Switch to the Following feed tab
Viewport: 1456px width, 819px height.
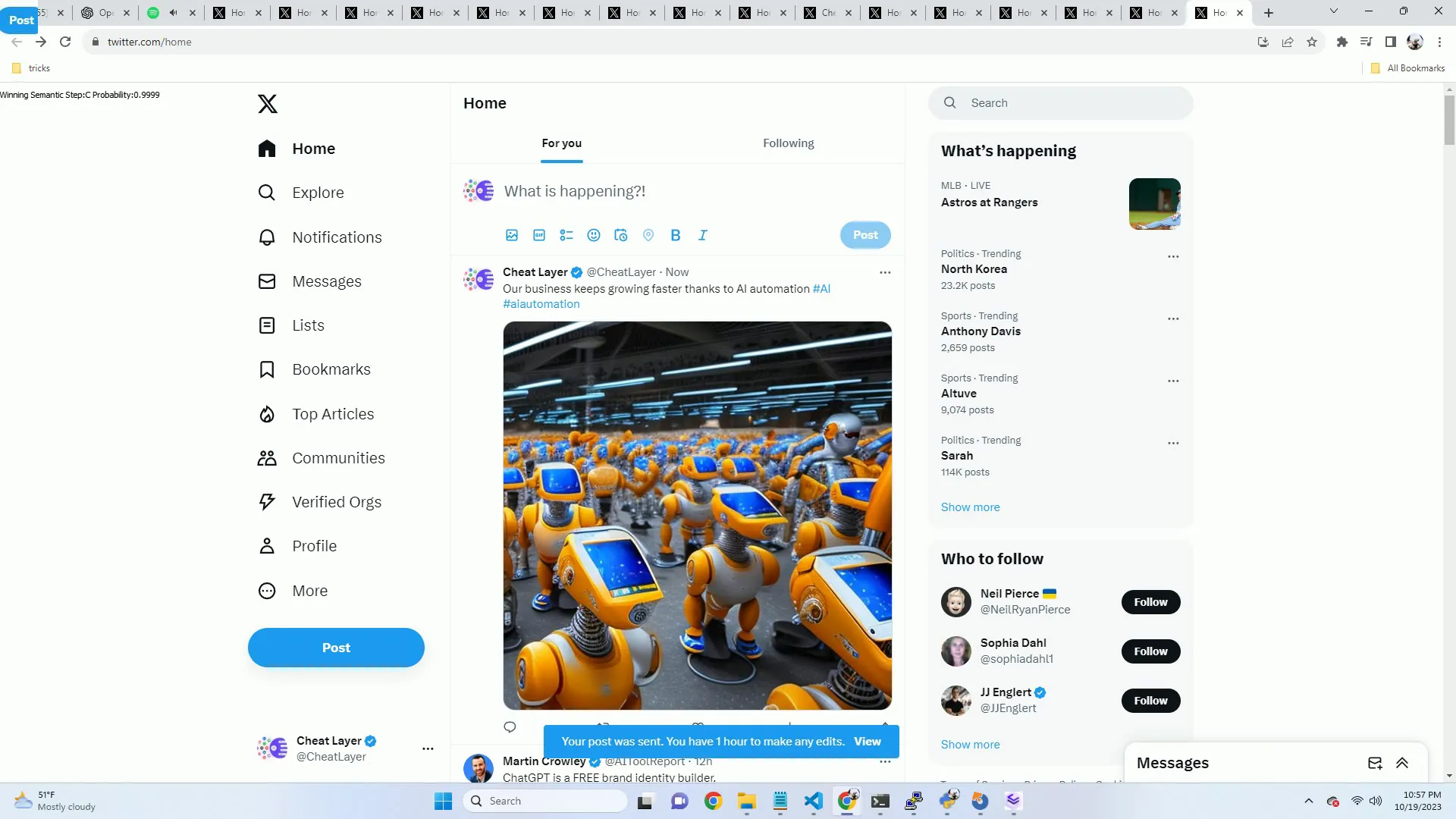[789, 143]
